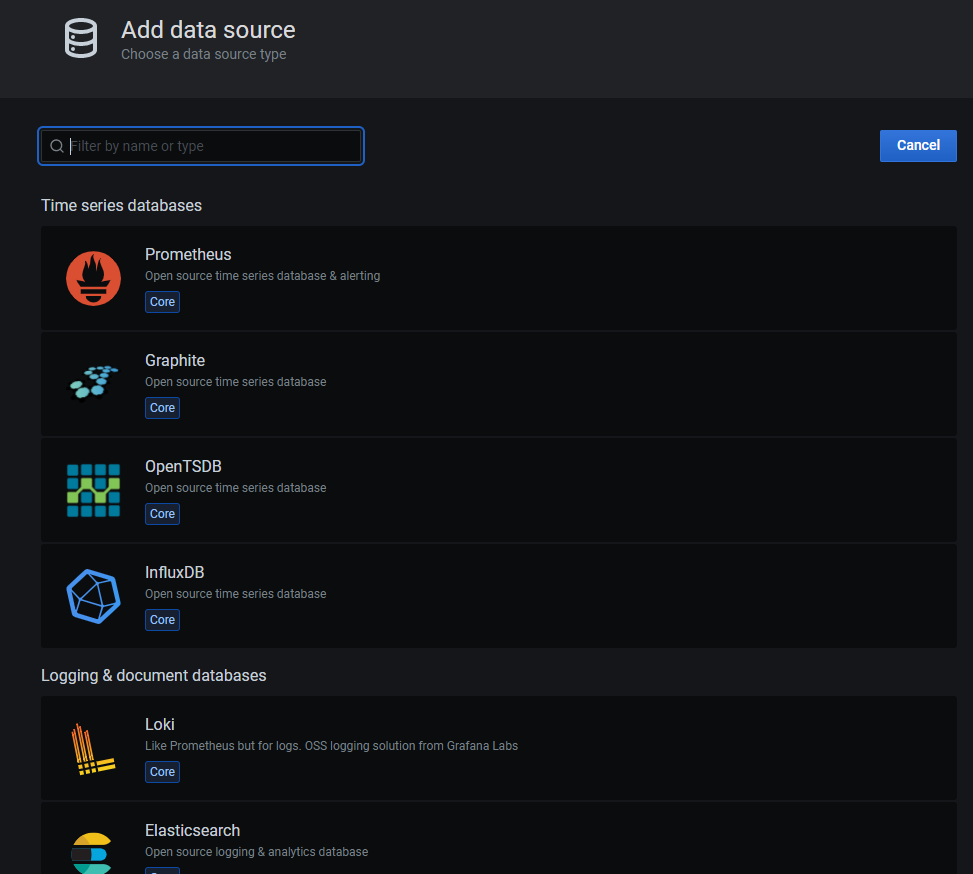Screen dimensions: 973x874
Task: Click OpenTSDB's 'Open source time series database' description
Action: pos(236,488)
